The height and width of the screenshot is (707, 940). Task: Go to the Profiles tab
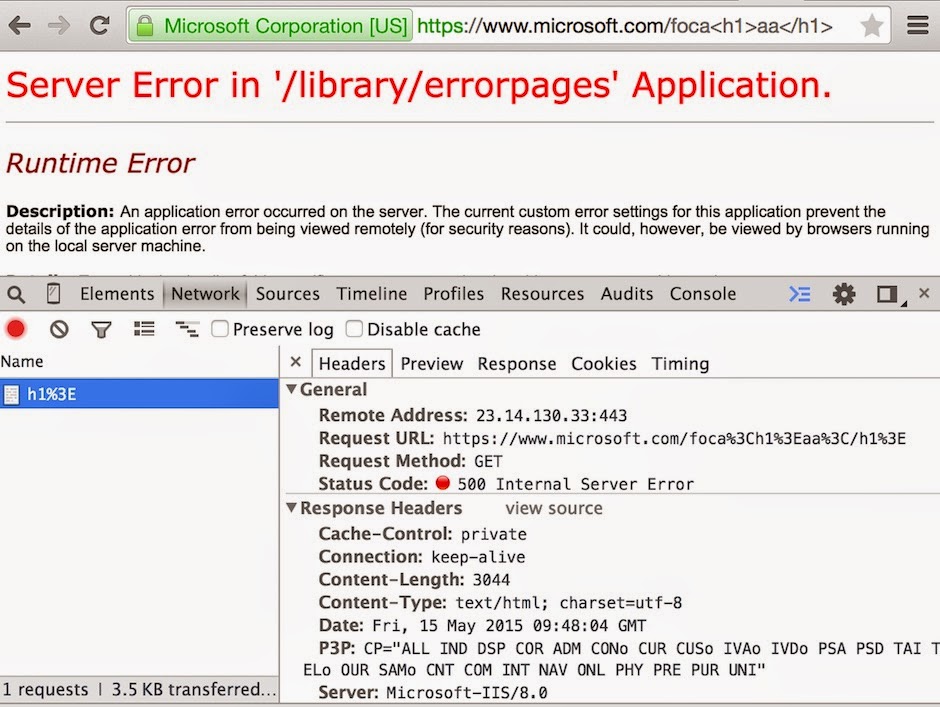[454, 294]
